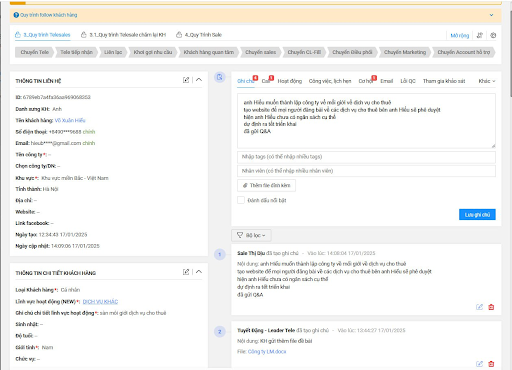
Task: Open the Công việc, lịch hẹn tab
Action: click(x=330, y=81)
